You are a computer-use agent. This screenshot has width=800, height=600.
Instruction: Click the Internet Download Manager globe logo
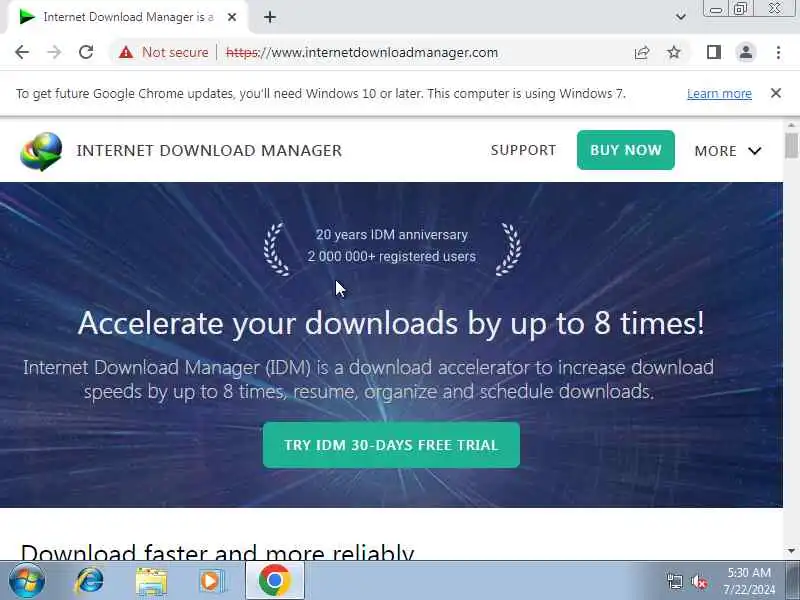tap(41, 151)
